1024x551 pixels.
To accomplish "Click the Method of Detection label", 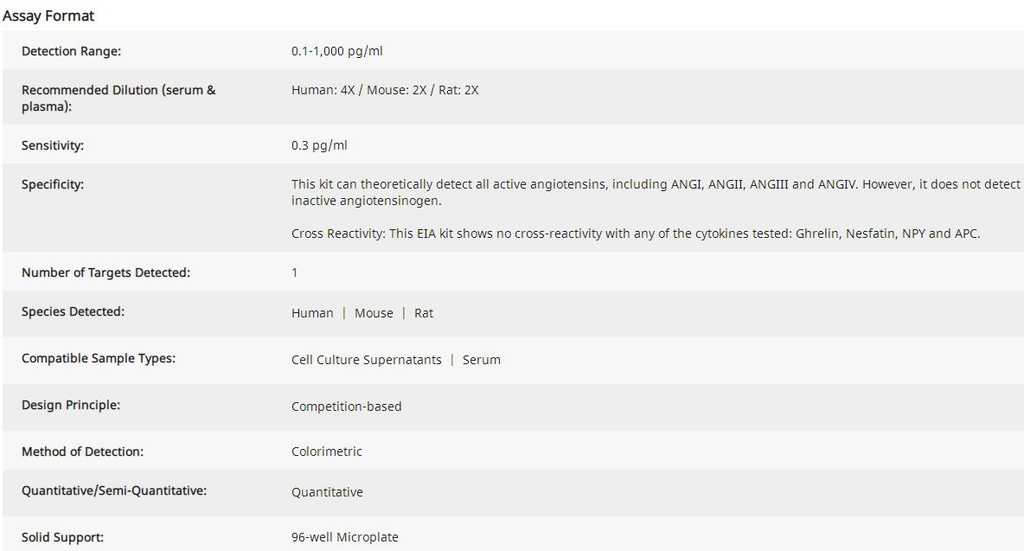I will pyautogui.click(x=82, y=452).
